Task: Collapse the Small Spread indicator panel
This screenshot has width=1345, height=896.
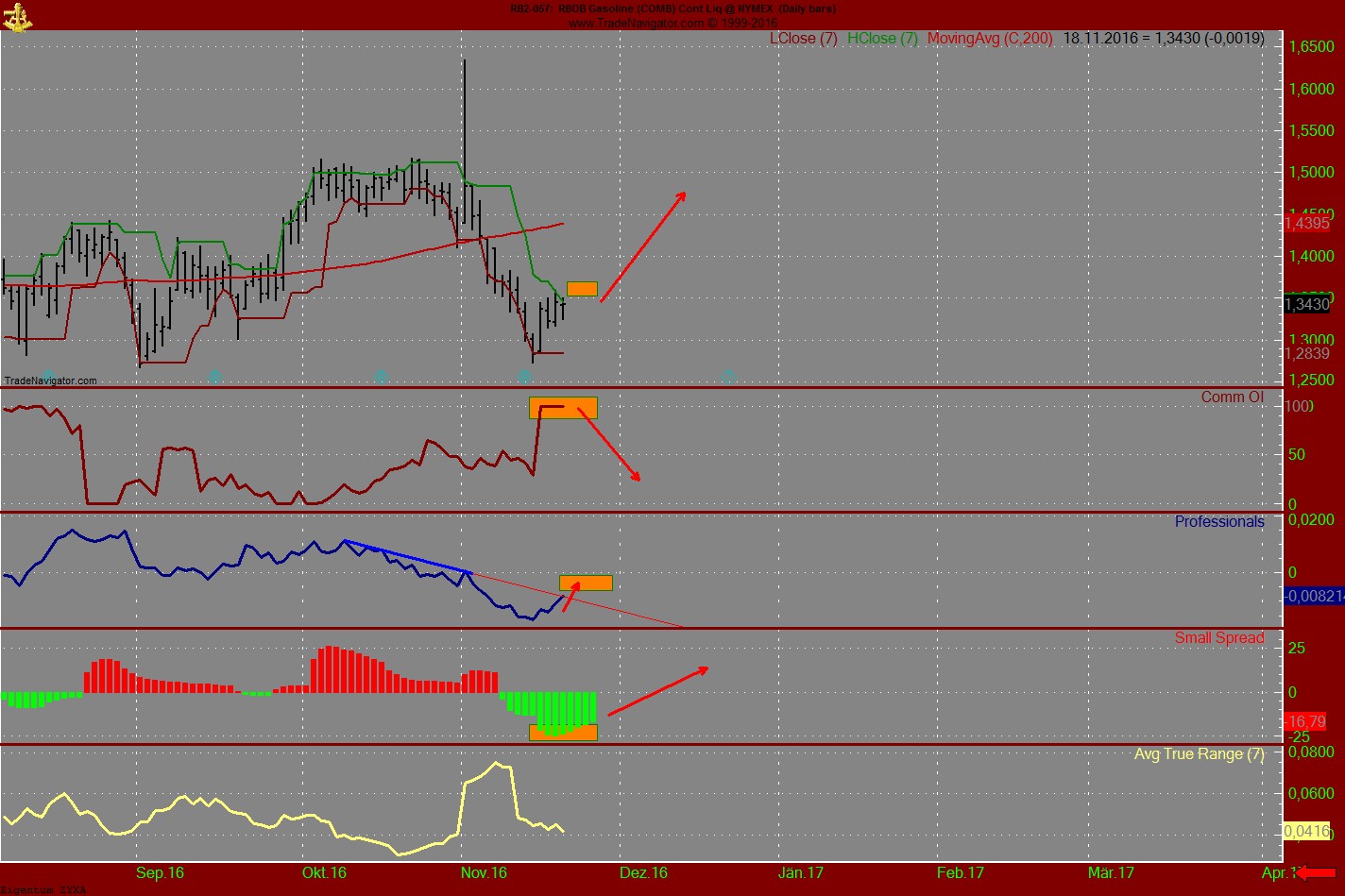Action: point(1217,637)
